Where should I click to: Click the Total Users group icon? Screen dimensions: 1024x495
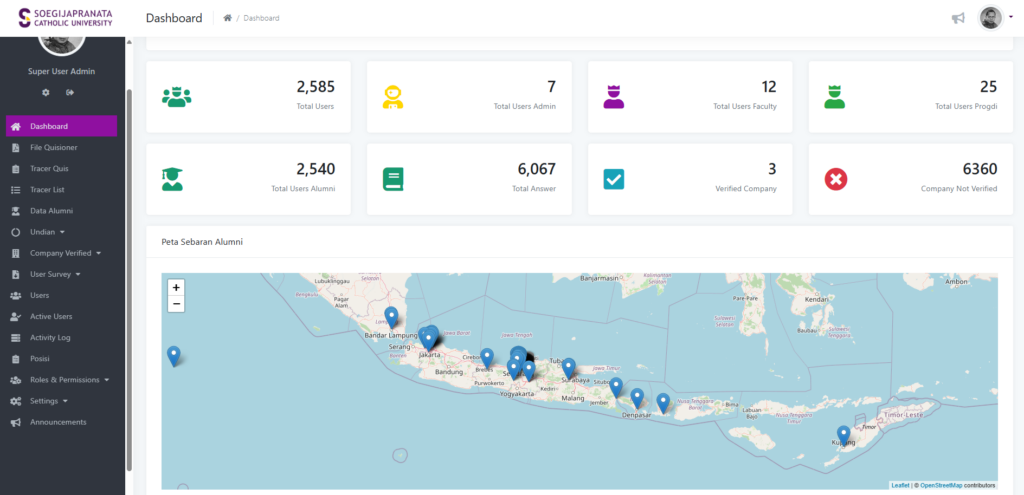click(x=176, y=97)
